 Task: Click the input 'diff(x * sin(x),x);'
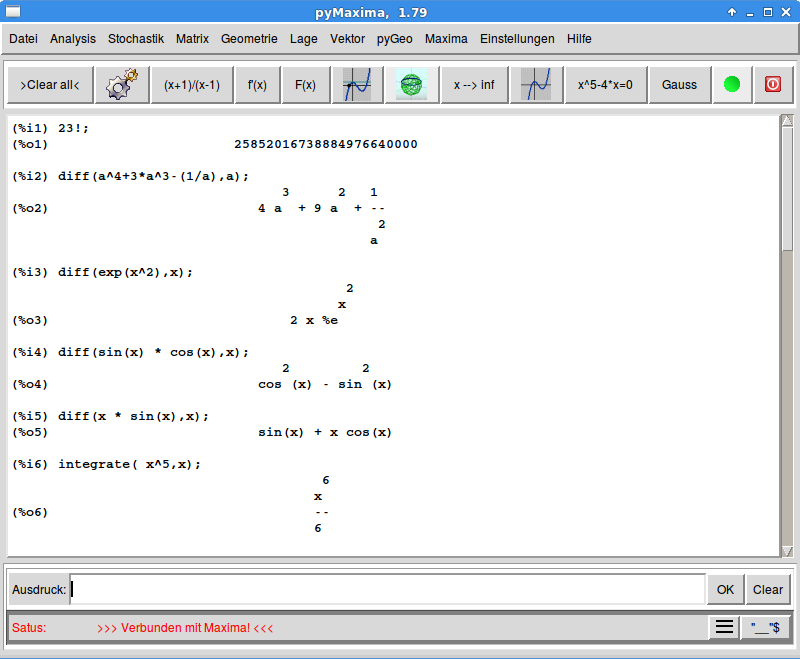[134, 416]
